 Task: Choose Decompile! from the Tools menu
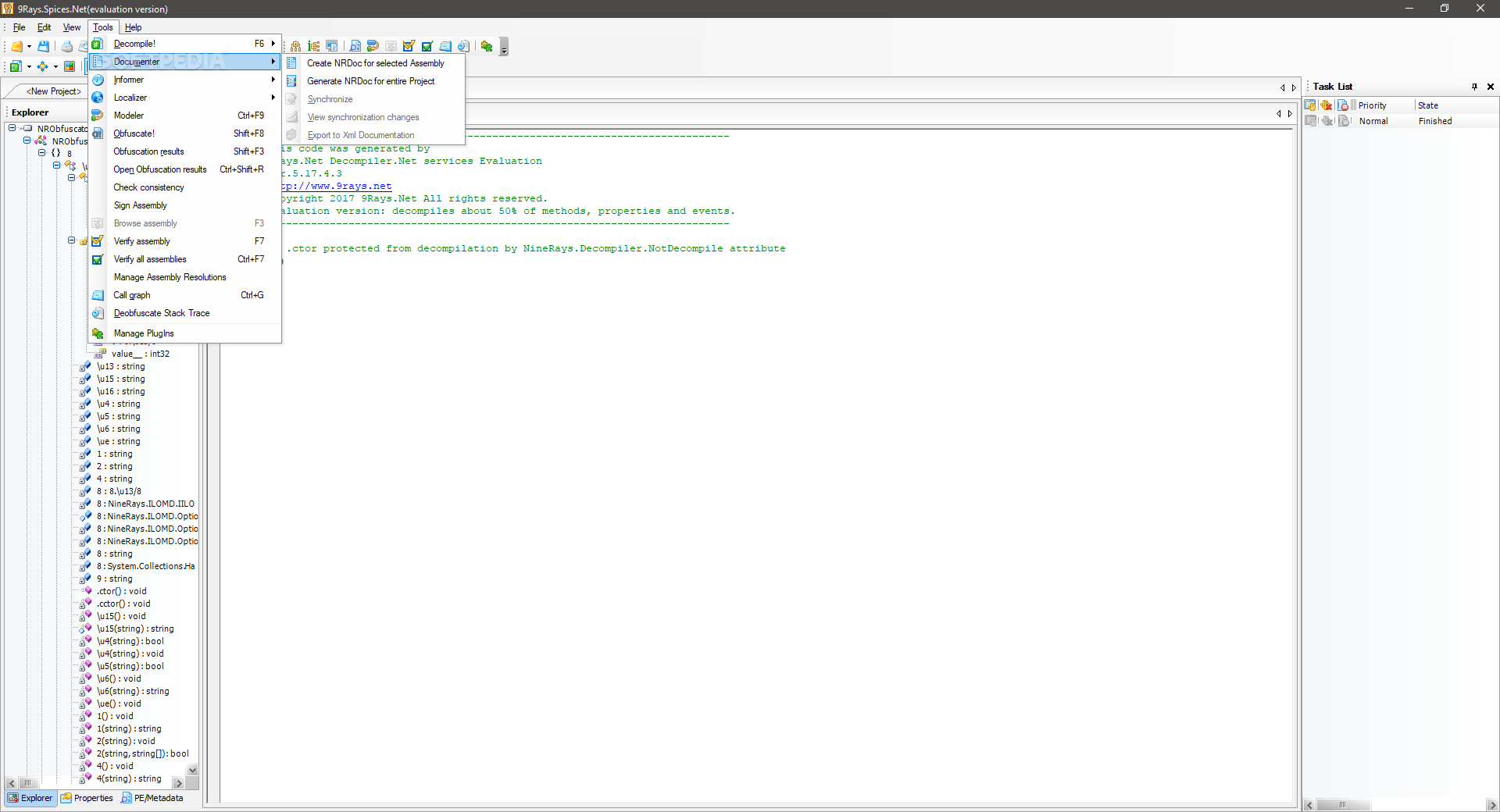[x=184, y=44]
